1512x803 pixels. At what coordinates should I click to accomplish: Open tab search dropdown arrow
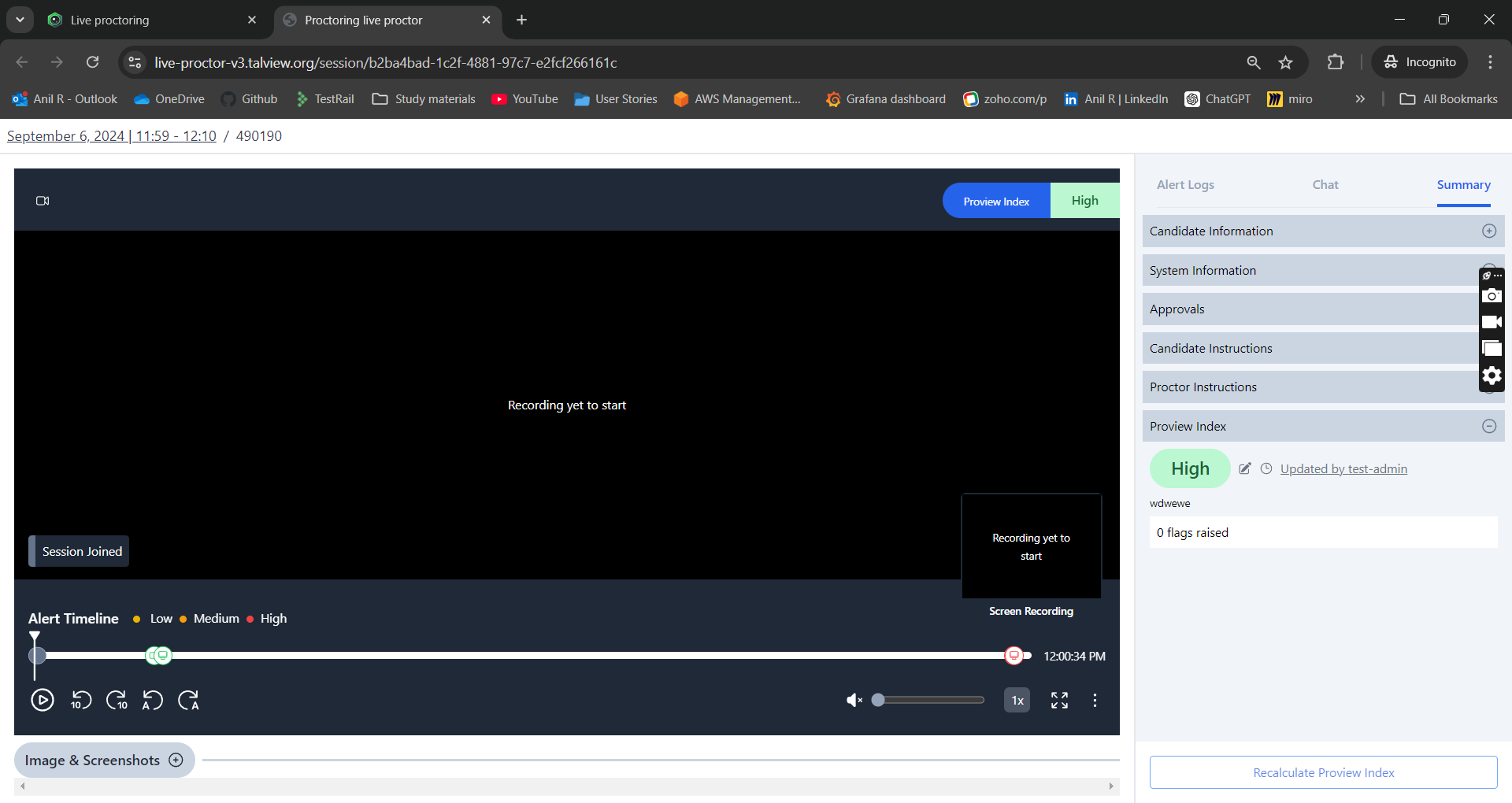coord(20,20)
